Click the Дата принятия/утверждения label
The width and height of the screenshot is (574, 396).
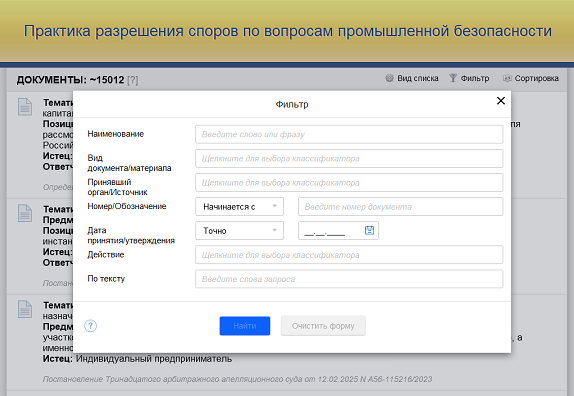(131, 235)
